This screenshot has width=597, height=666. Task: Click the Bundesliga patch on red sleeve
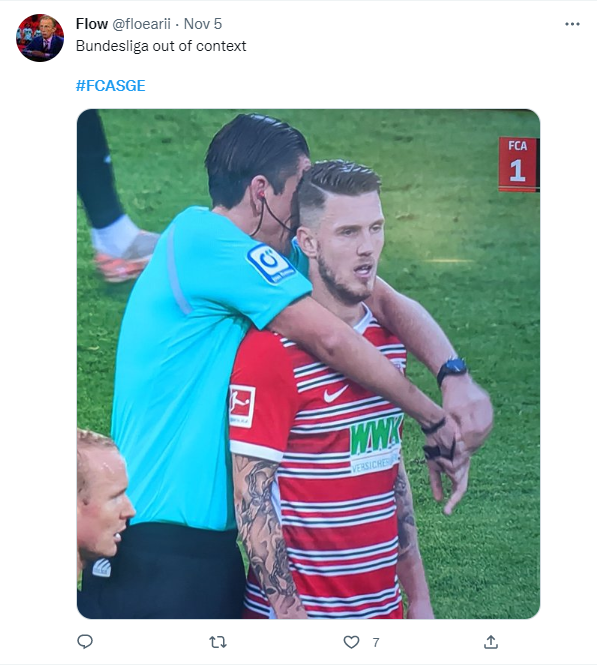coord(242,406)
